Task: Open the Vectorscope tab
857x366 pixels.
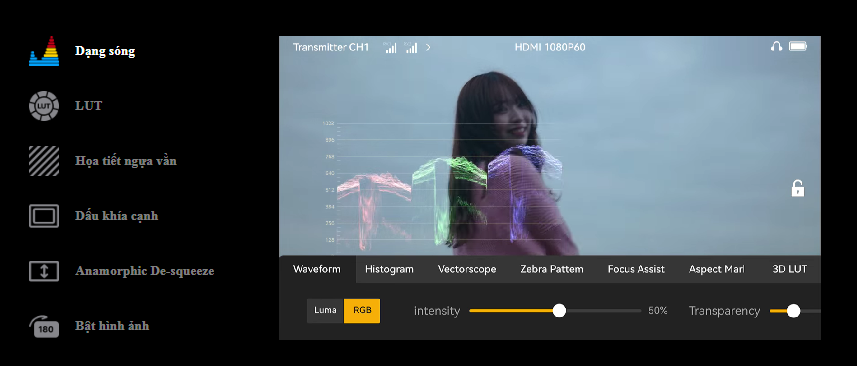Action: (x=467, y=269)
